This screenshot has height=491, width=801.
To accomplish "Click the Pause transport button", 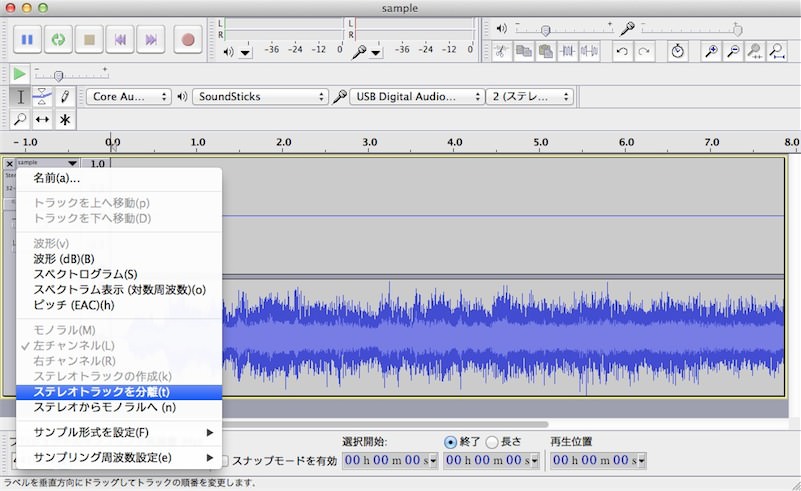I will point(27,39).
